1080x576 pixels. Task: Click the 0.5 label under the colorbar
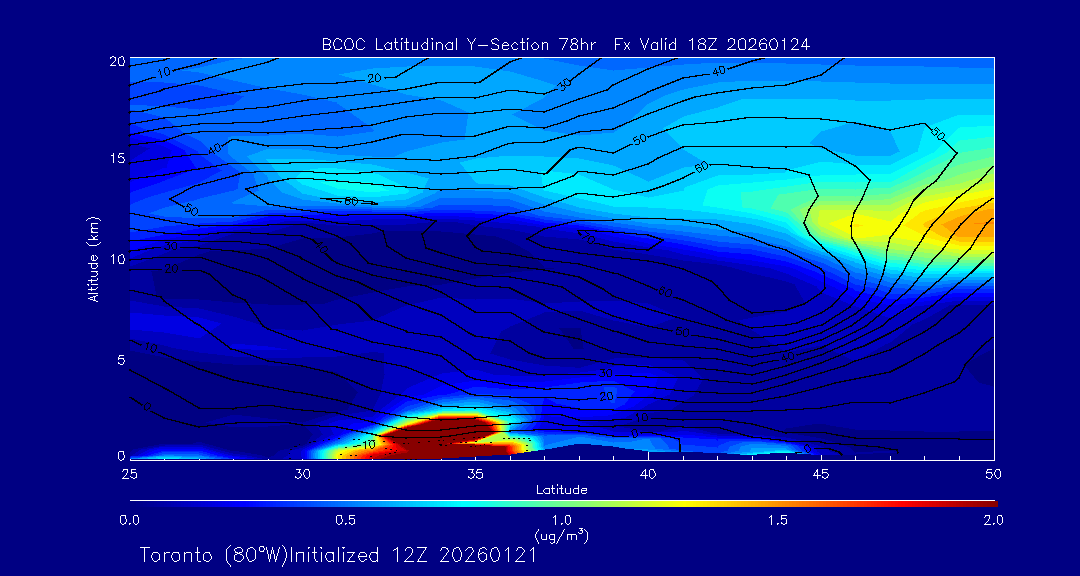(x=345, y=520)
